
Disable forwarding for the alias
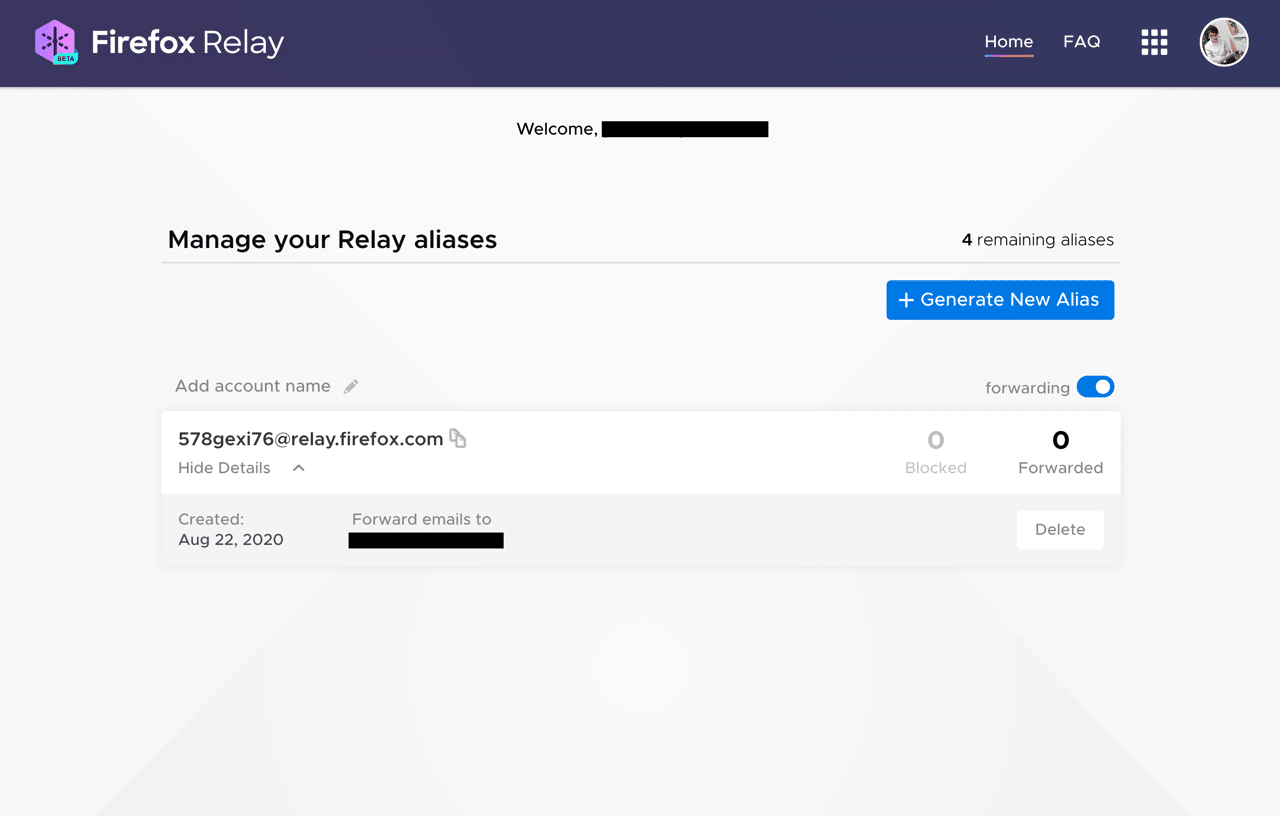click(1096, 386)
